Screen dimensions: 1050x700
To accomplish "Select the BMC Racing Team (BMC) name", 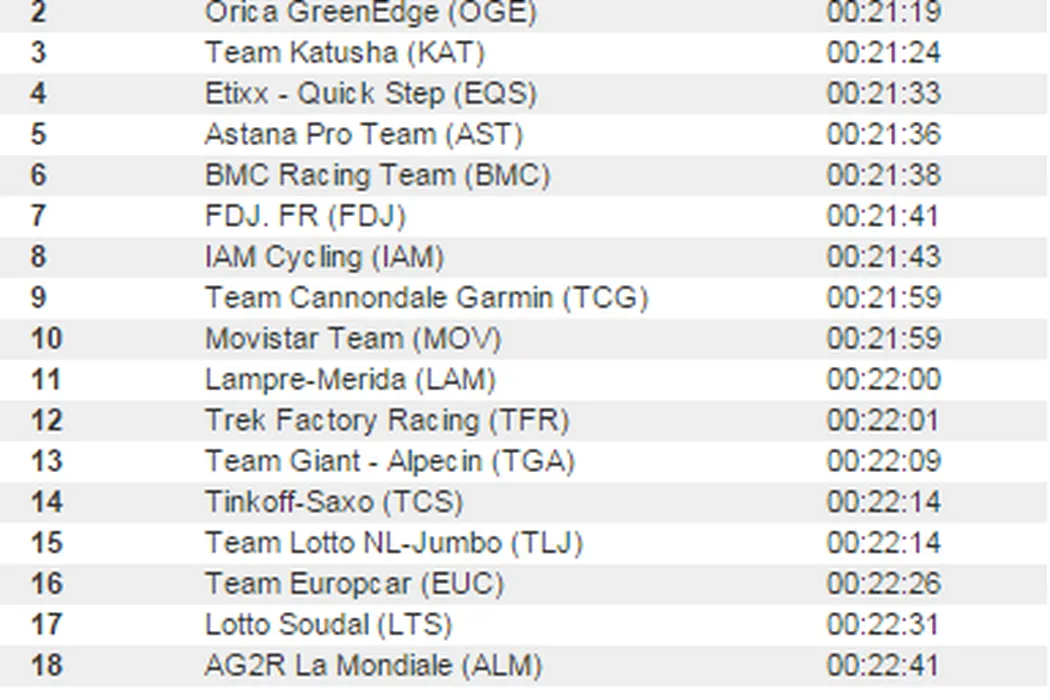I will coord(377,175).
